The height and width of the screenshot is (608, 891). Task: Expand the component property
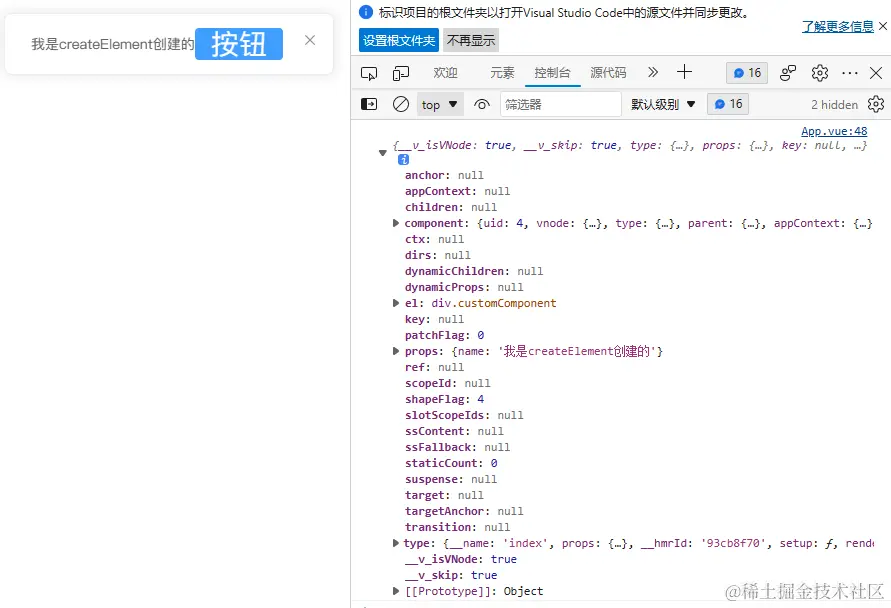396,223
